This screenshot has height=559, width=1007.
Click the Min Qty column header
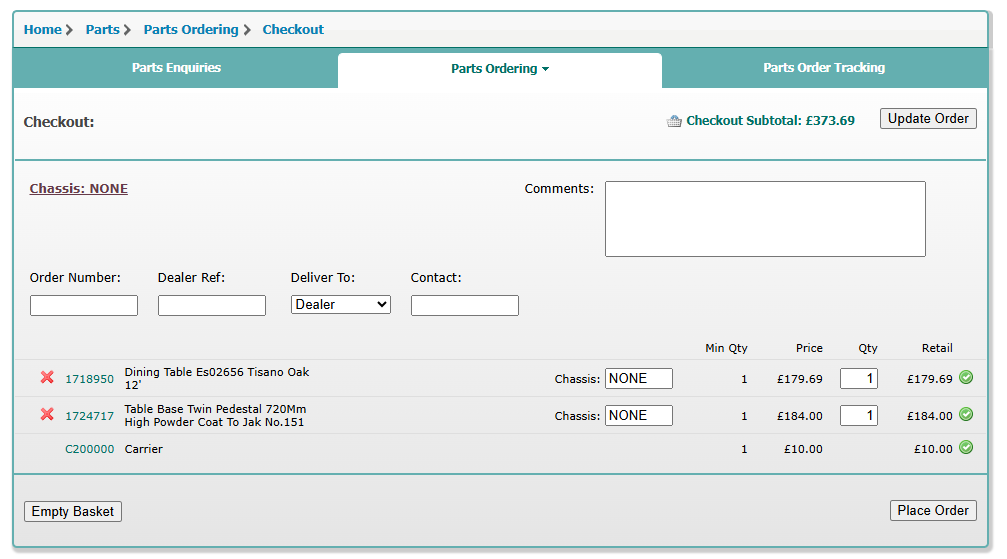(x=726, y=348)
